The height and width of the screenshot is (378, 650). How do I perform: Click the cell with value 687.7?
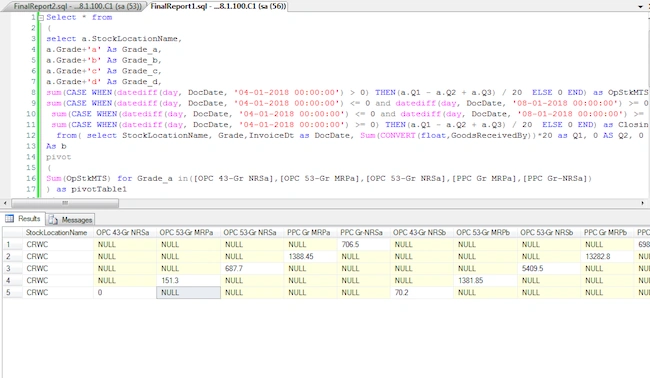click(252, 268)
